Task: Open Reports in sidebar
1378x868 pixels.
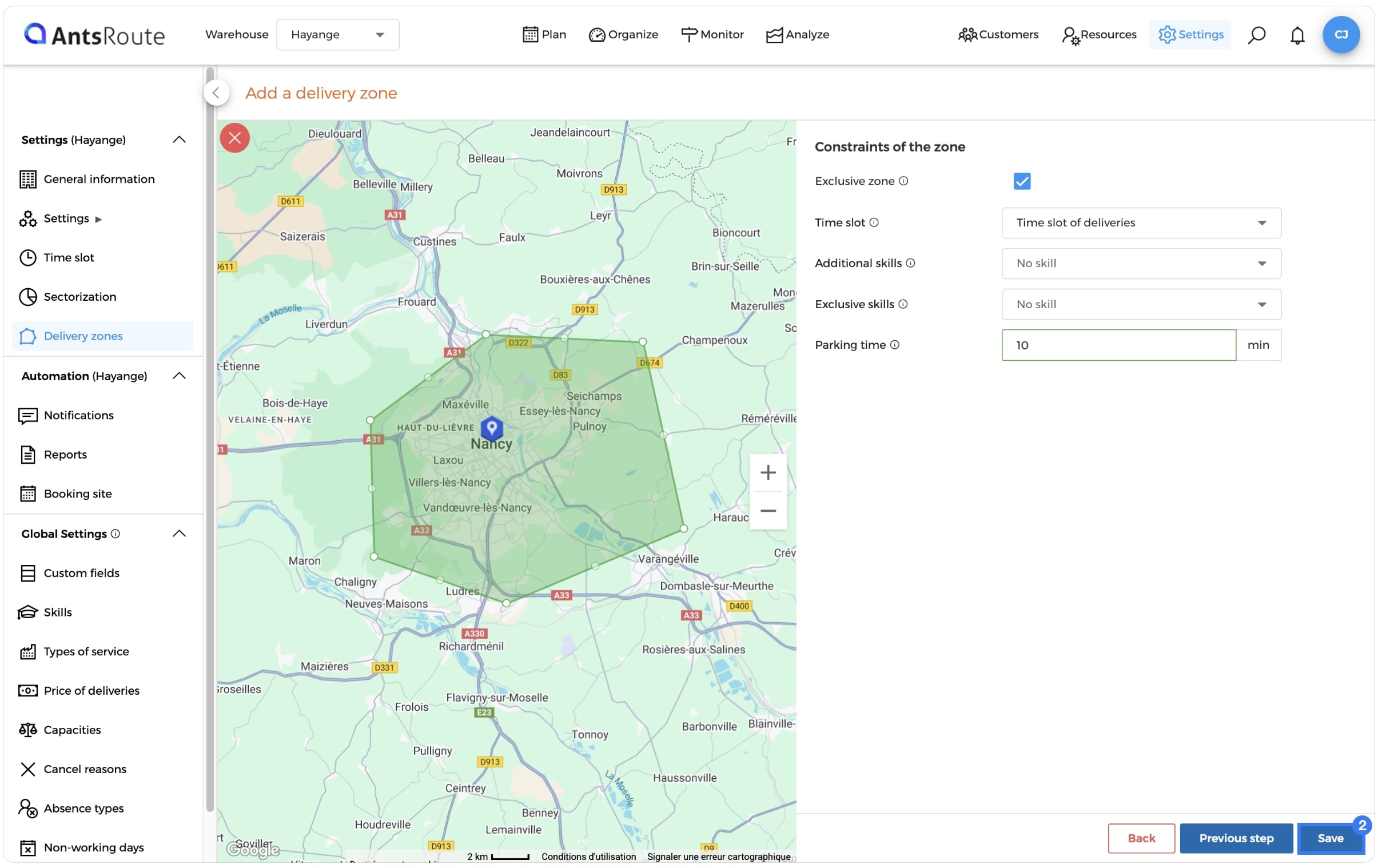Action: [102, 455]
